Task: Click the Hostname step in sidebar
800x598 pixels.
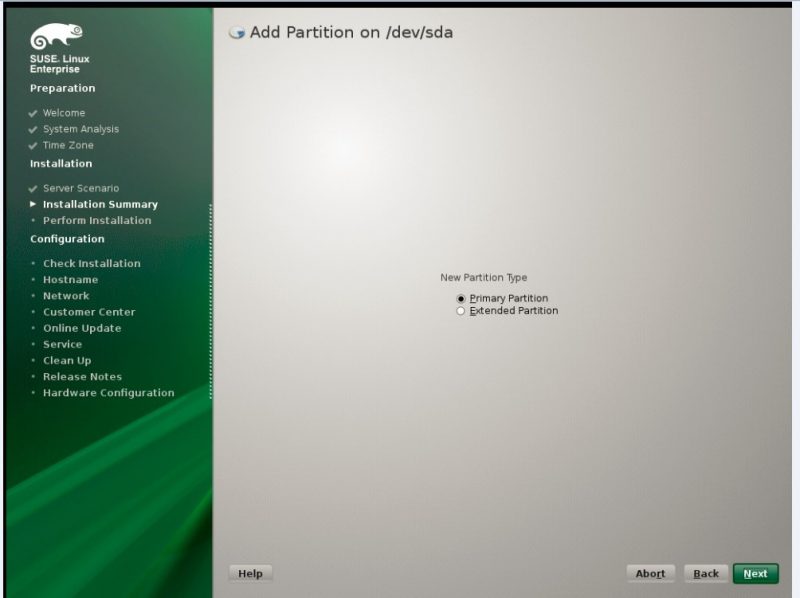Action: pyautogui.click(x=70, y=280)
